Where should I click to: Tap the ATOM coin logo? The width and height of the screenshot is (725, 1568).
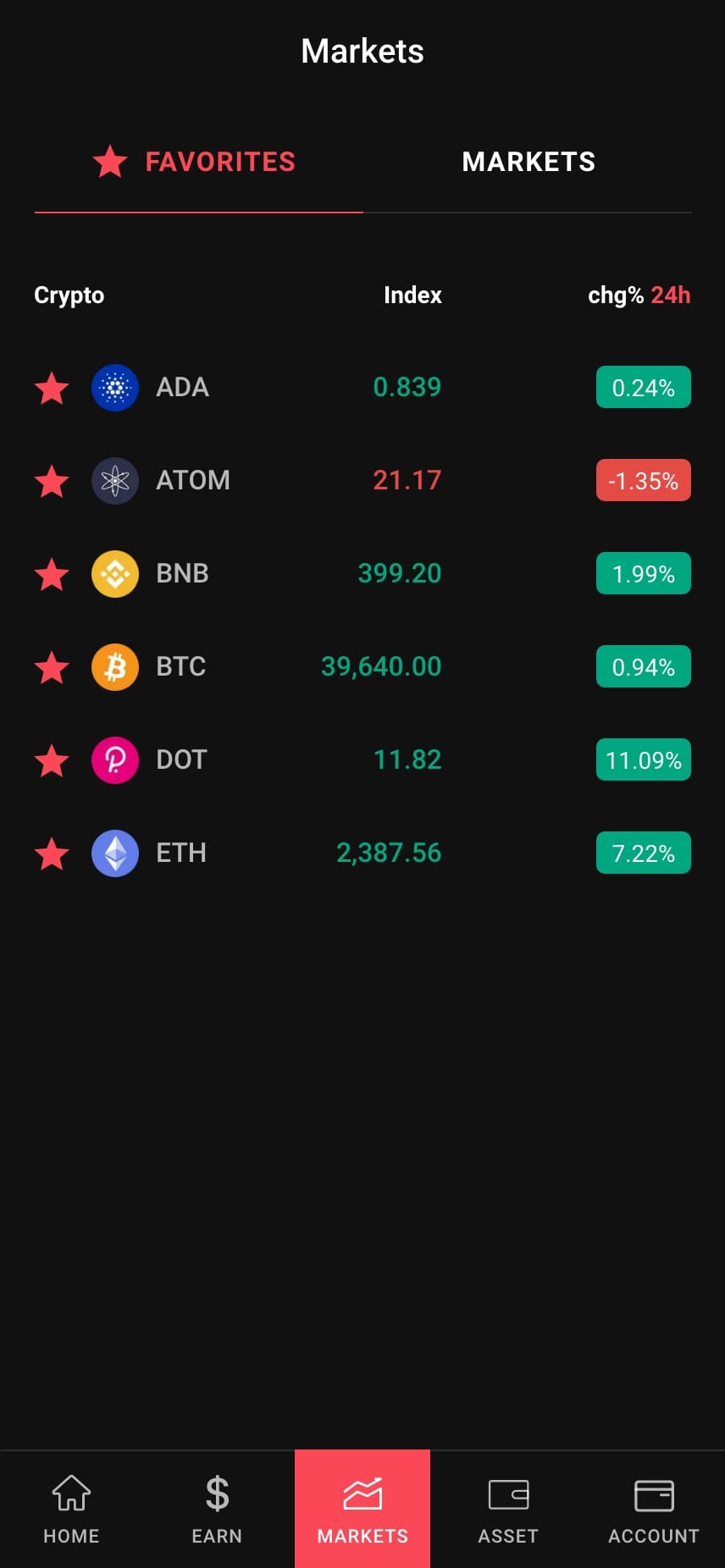click(115, 481)
